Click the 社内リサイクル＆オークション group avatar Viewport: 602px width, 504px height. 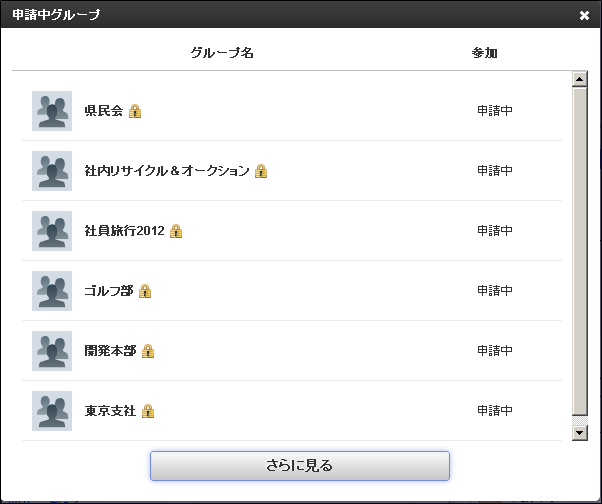pos(52,171)
